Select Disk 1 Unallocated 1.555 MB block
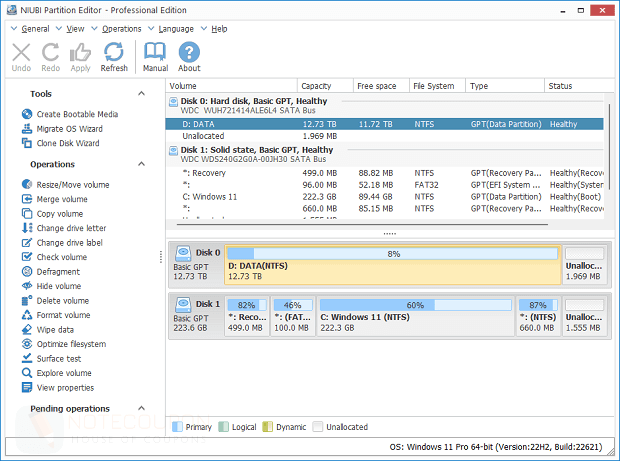This screenshot has height=461, width=620. click(584, 316)
